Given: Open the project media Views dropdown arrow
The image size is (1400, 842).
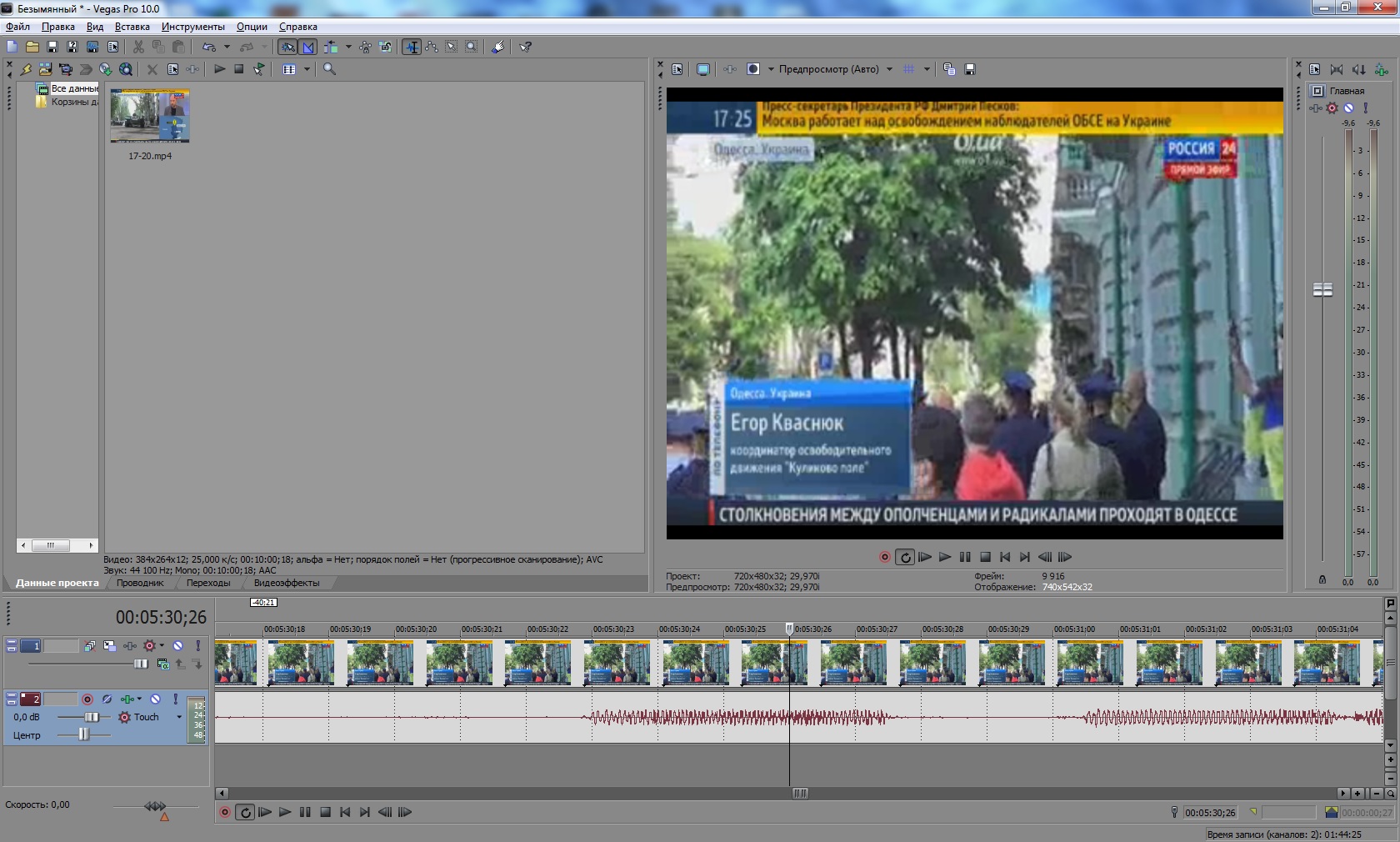Looking at the screenshot, I should pos(307,69).
